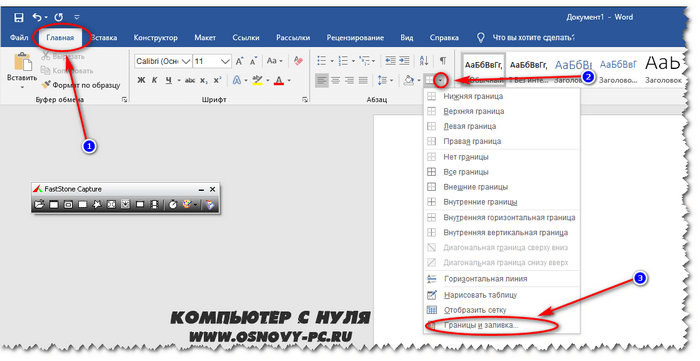Open Границы и заливка dialog entry
This screenshot has width=700, height=361.
click(501, 325)
